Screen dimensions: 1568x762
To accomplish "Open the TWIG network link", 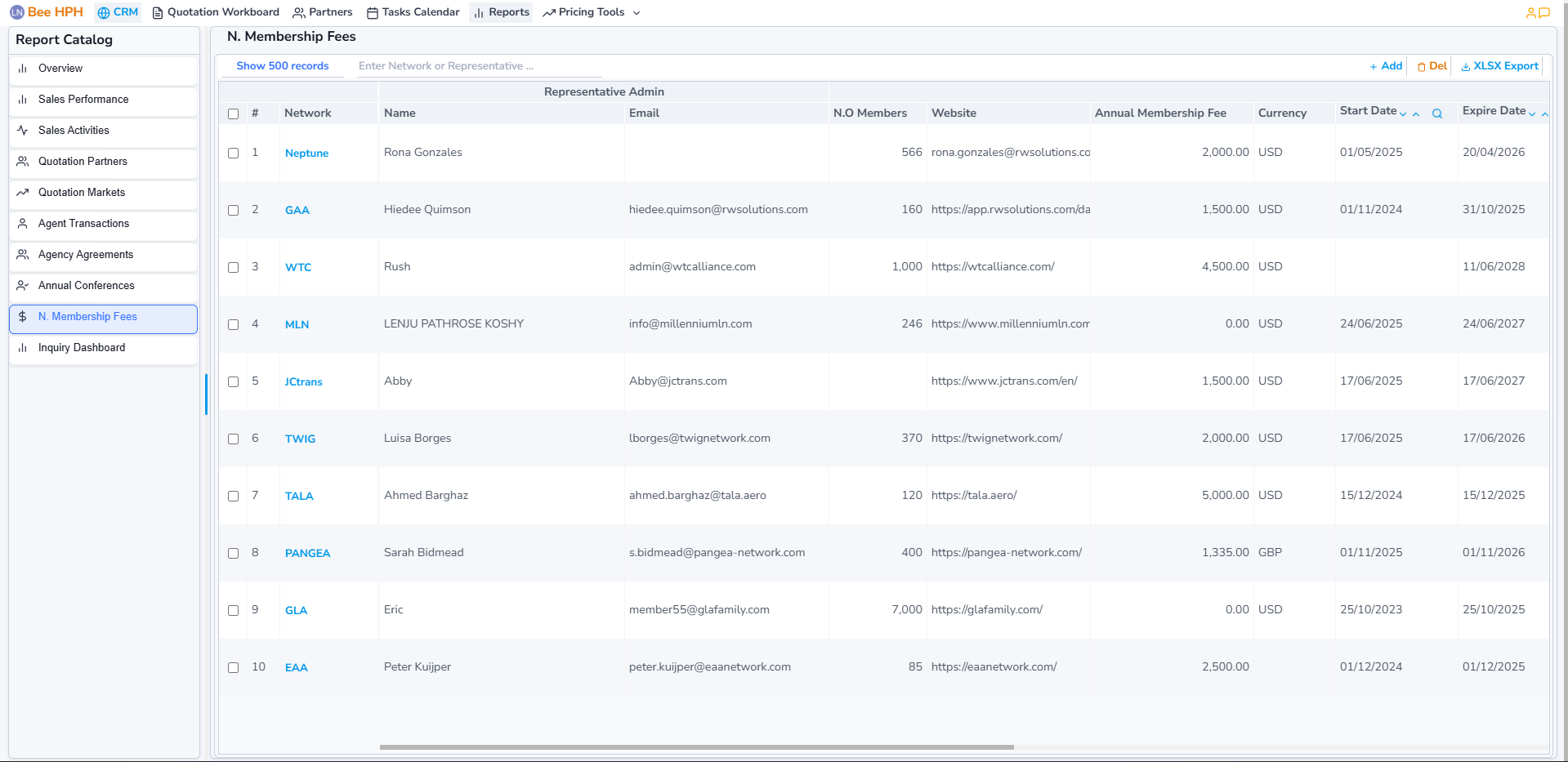I will 300,439.
